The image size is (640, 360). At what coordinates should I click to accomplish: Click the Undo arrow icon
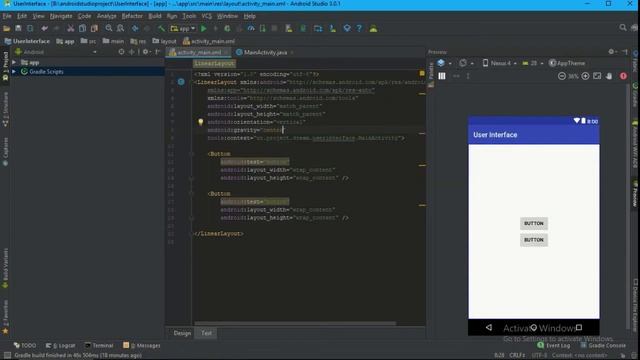pyautogui.click(x=44, y=29)
